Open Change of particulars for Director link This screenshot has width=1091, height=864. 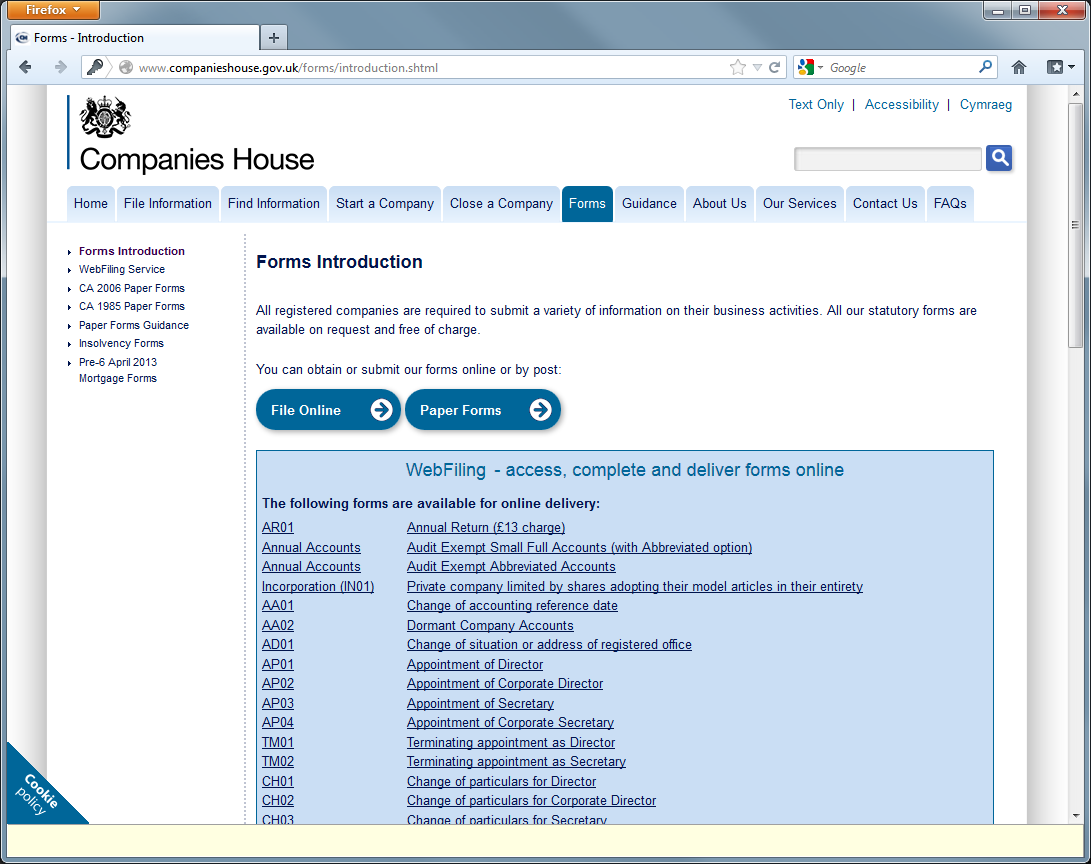[x=501, y=781]
